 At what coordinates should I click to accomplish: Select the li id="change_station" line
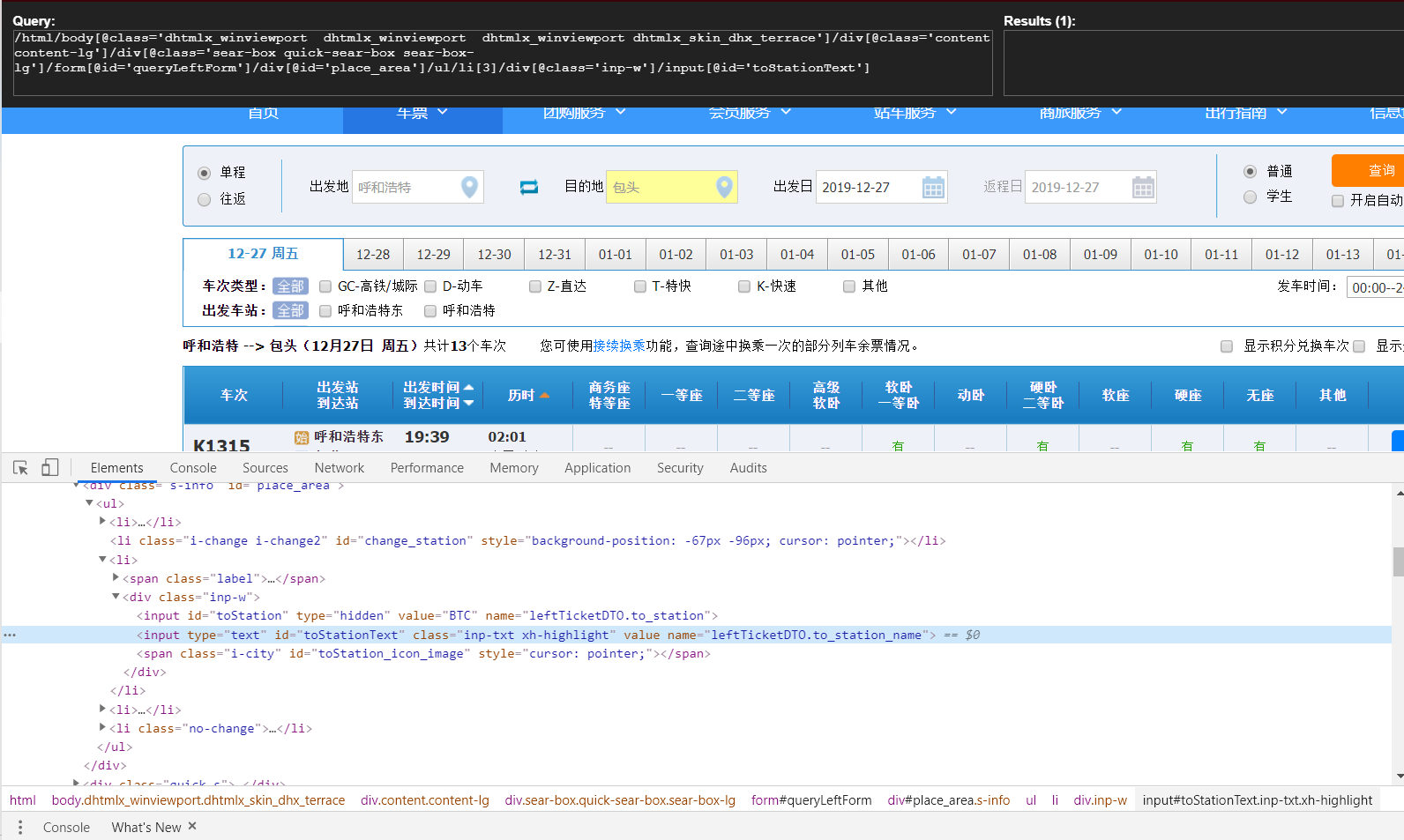point(527,541)
